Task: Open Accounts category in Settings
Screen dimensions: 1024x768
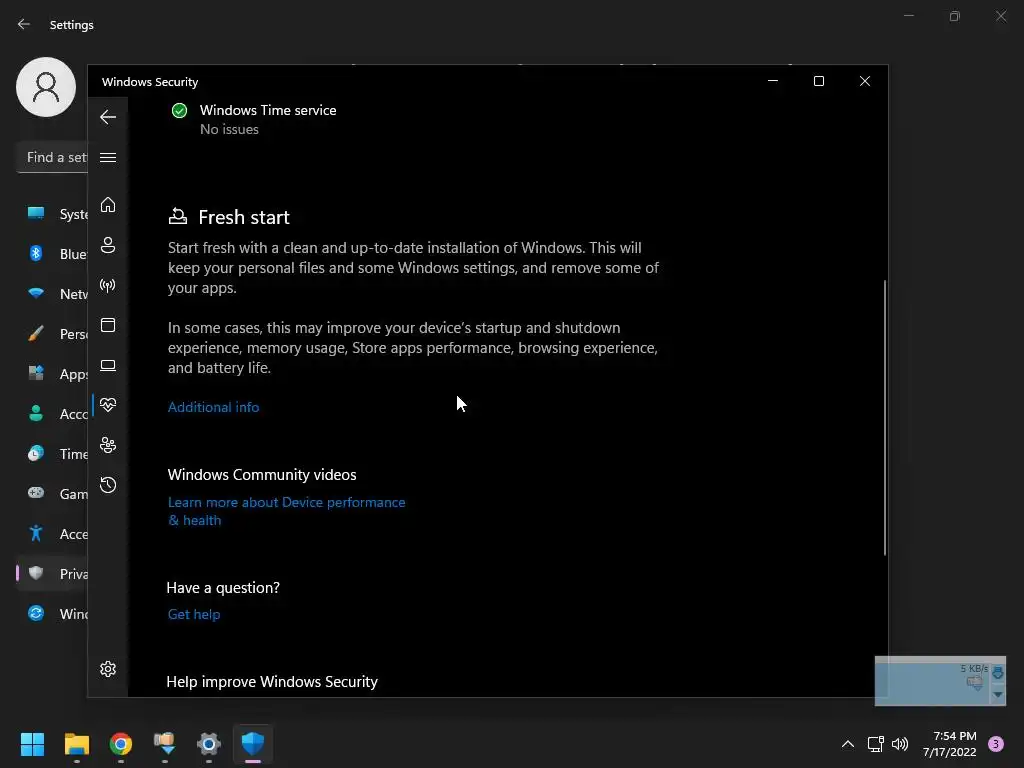Action: 52,414
